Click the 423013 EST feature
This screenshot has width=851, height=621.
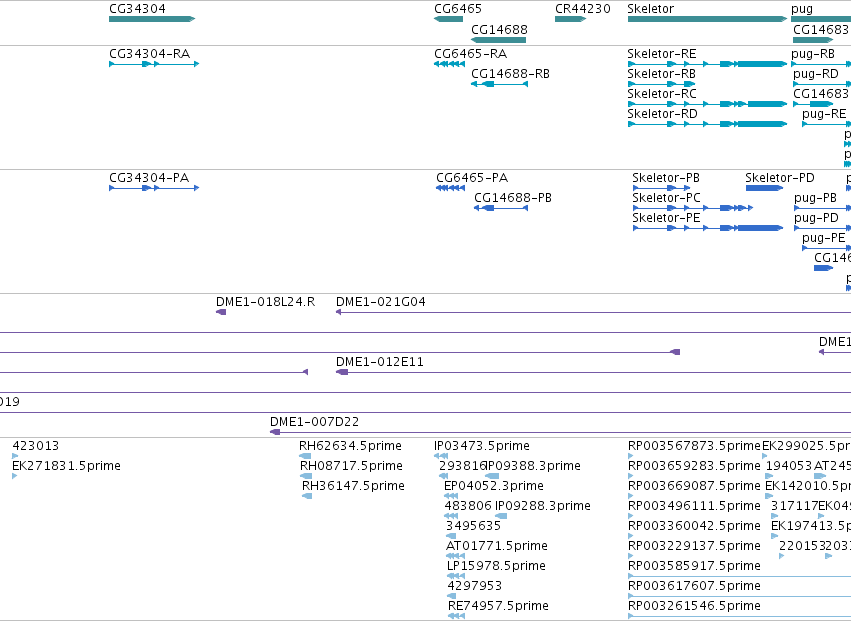click(x=15, y=457)
